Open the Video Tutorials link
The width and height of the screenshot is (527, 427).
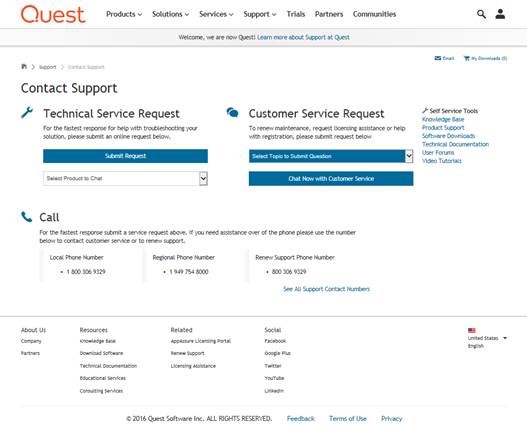(442, 161)
